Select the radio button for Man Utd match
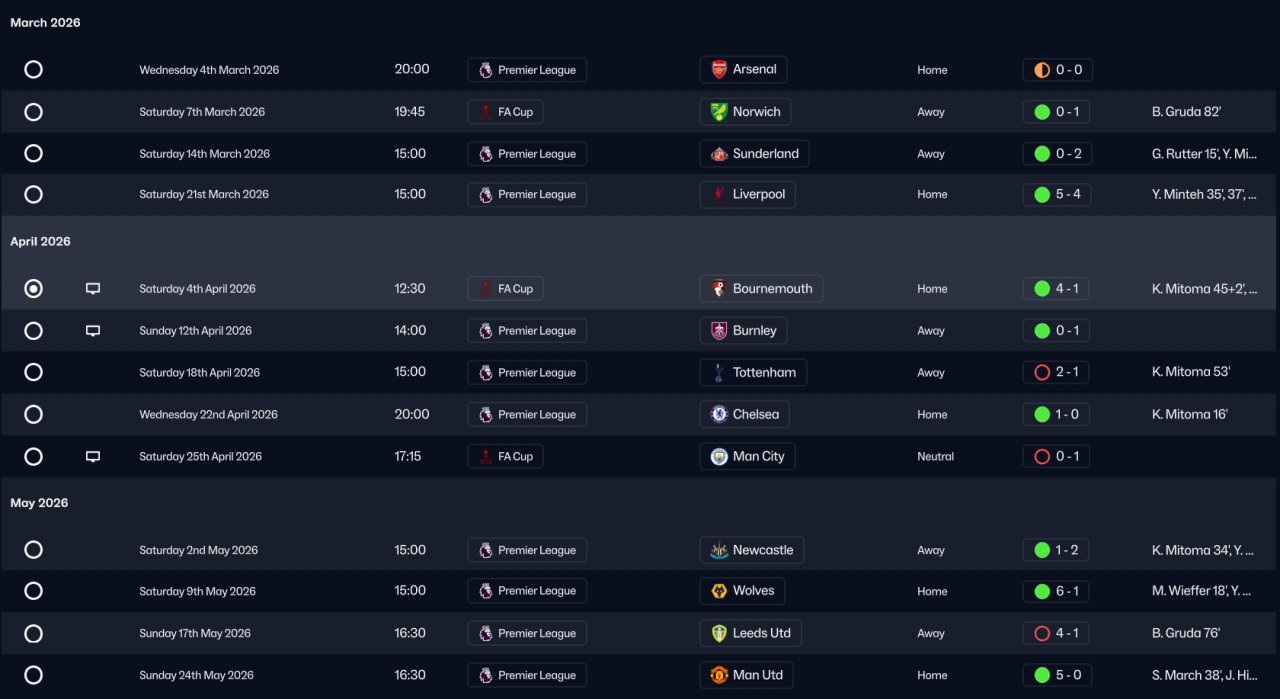Viewport: 1280px width, 699px height. click(x=33, y=675)
